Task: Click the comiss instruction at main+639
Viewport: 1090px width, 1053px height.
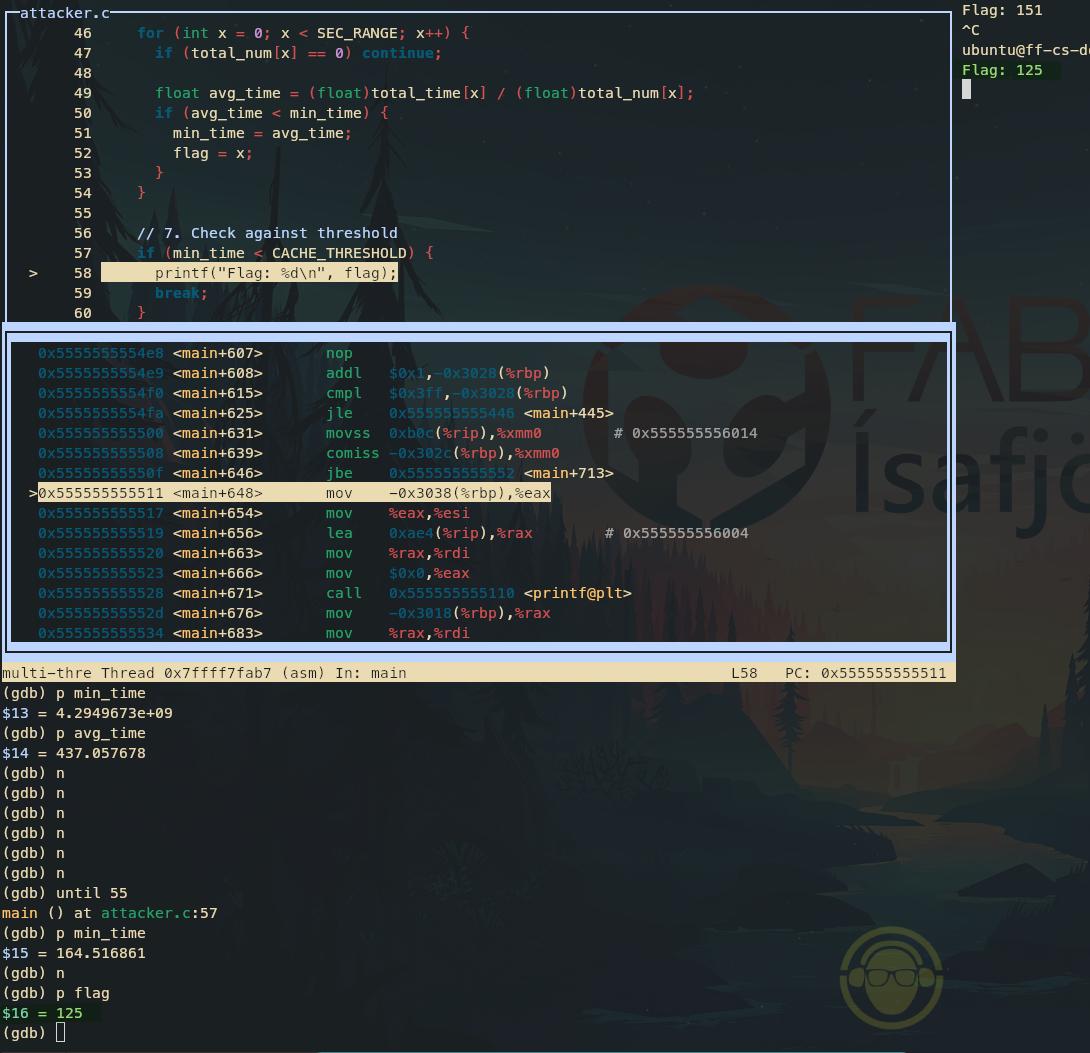Action: point(299,453)
